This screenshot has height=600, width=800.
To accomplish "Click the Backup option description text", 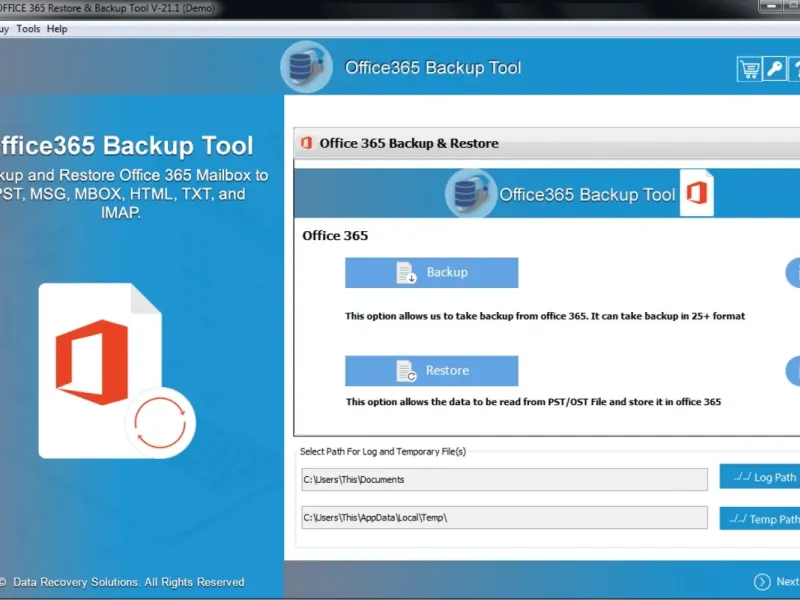I will 545,316.
